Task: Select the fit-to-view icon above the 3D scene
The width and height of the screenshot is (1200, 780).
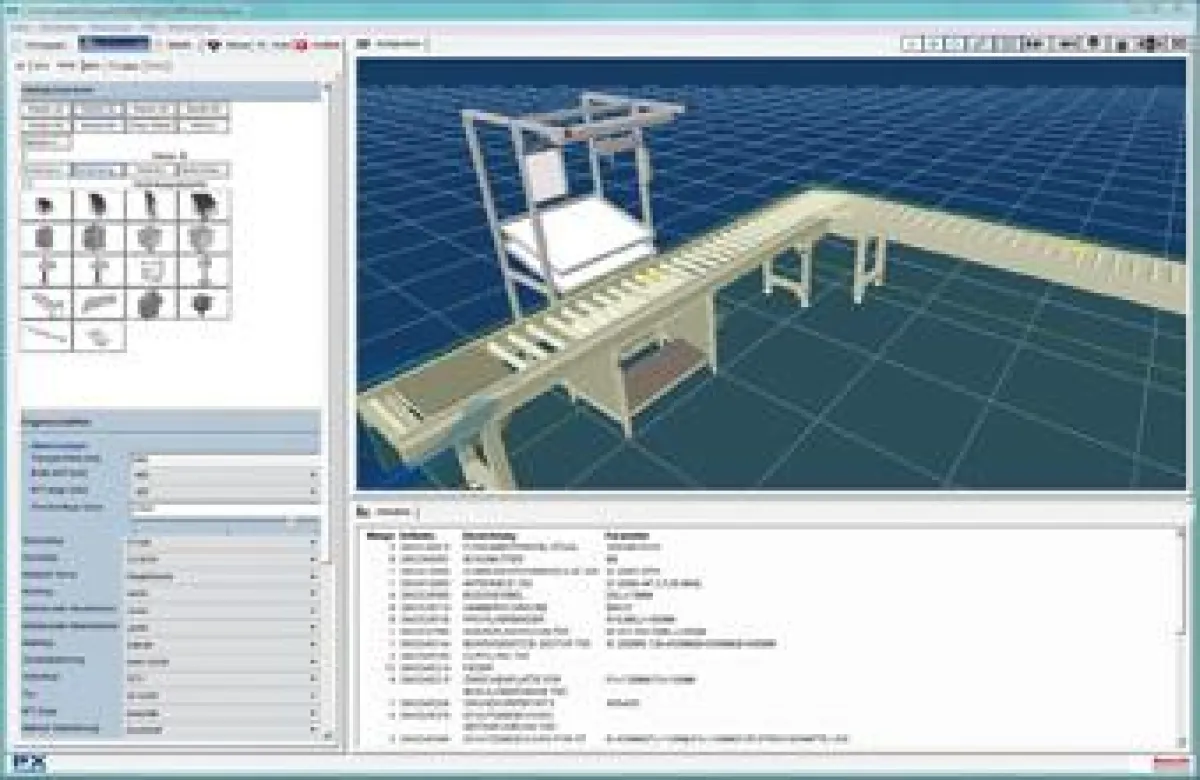Action: [x=961, y=45]
